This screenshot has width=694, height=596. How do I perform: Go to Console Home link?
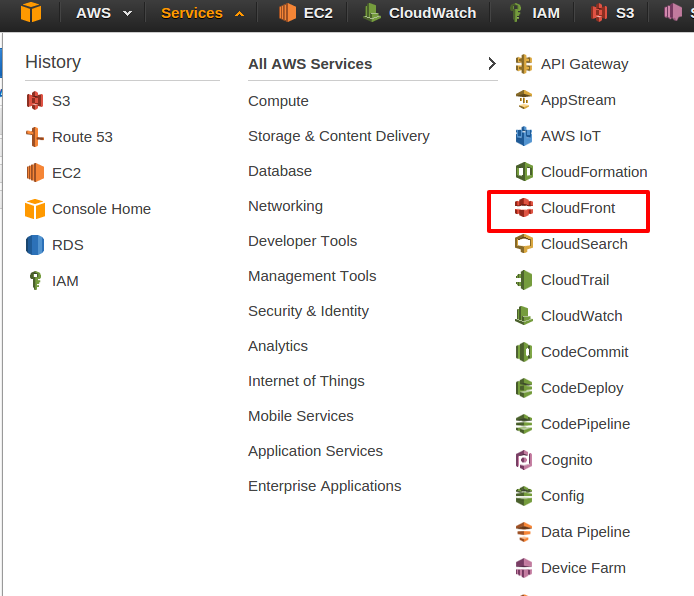coord(101,209)
